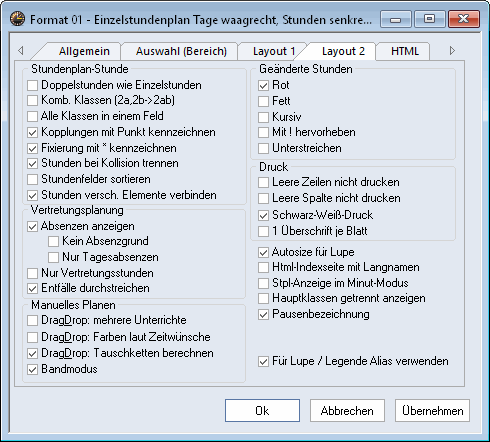Select the Layout 1 tab
The image size is (490, 442).
coord(274,51)
